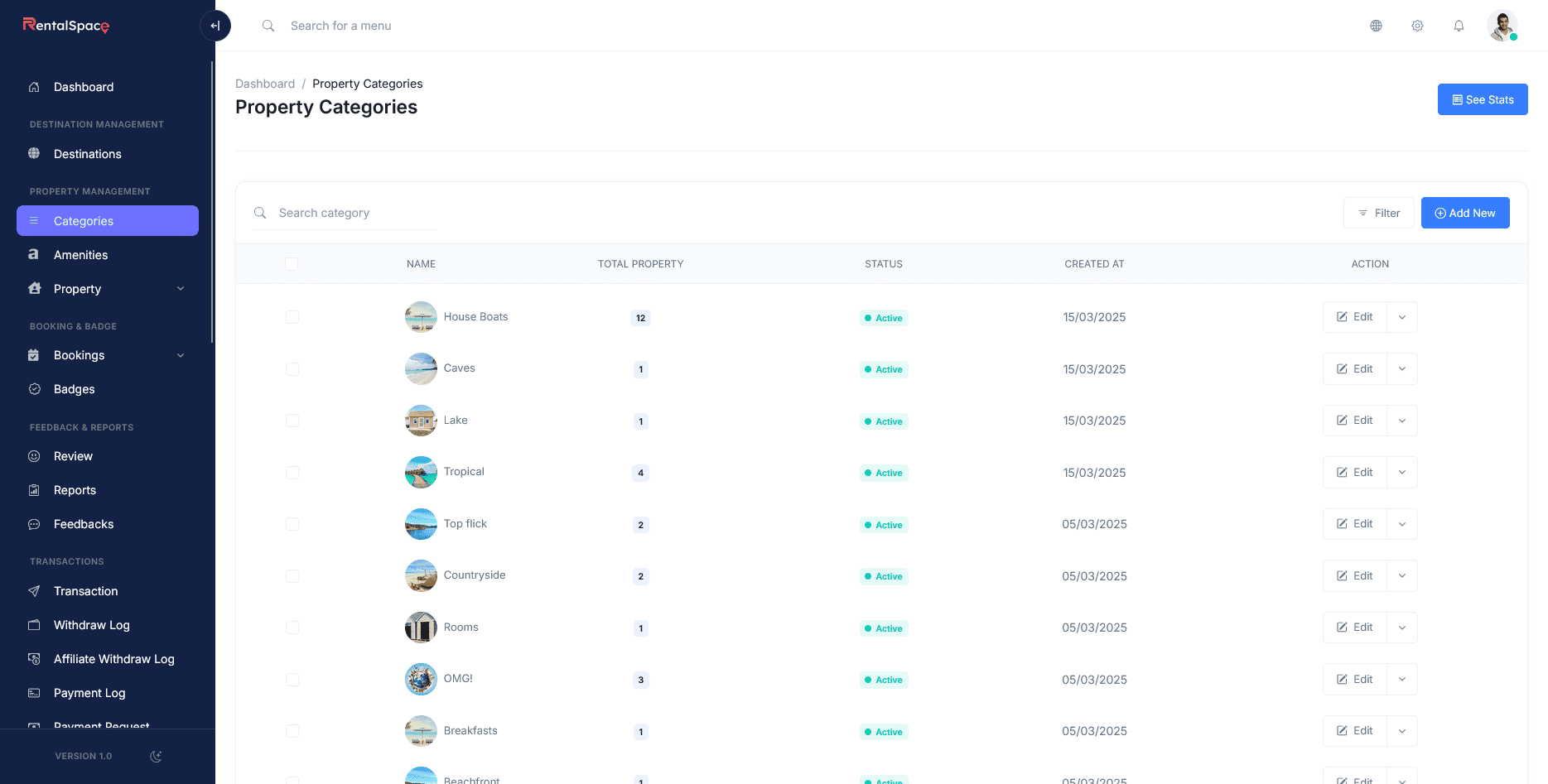Click the globe language icon in header
The width and height of the screenshot is (1548, 784).
tap(1376, 26)
